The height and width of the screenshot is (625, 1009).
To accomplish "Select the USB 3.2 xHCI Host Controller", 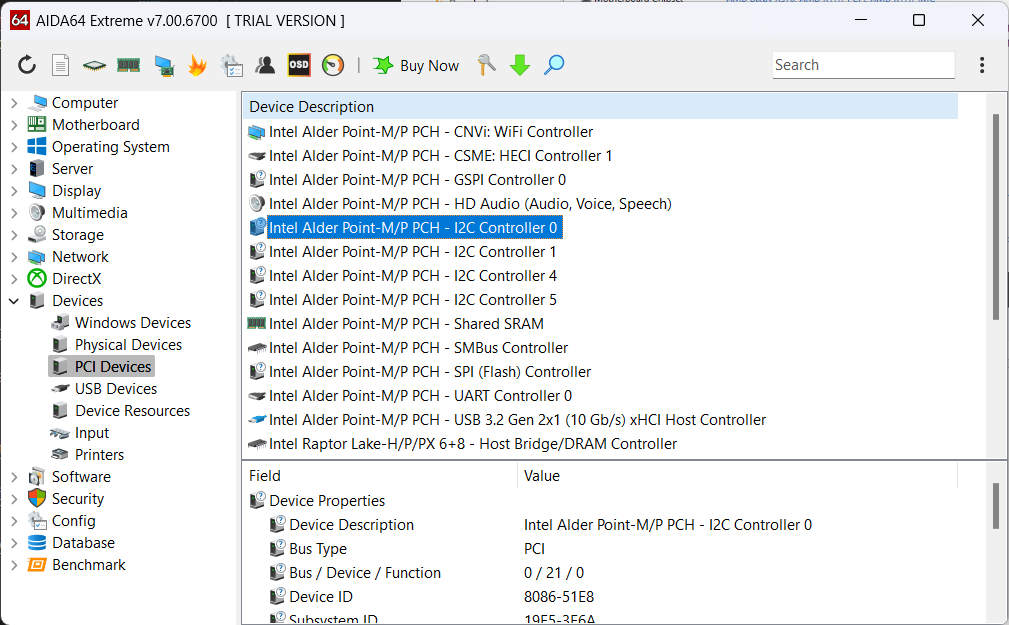I will 517,420.
